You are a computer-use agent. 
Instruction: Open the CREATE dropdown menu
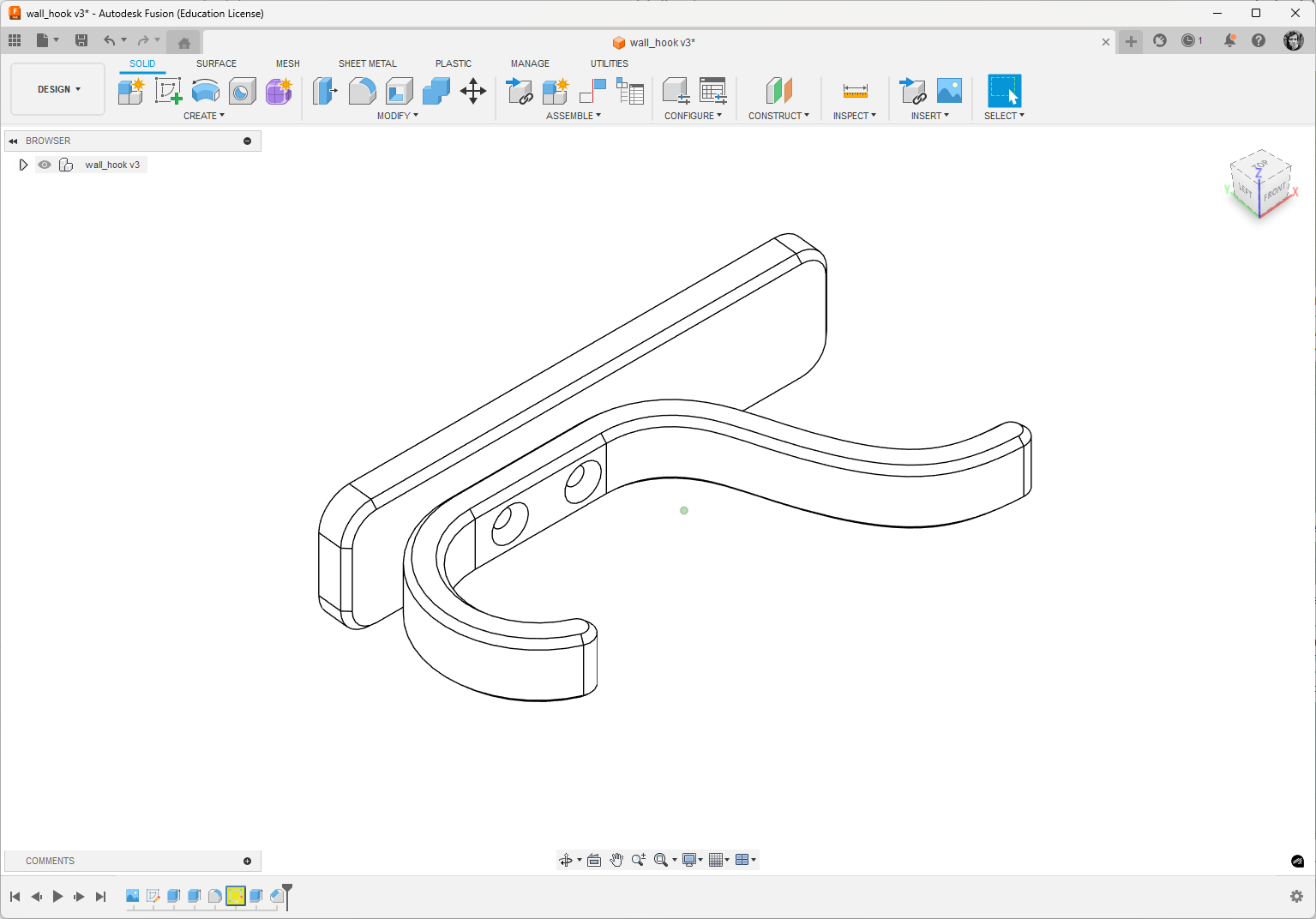click(204, 116)
